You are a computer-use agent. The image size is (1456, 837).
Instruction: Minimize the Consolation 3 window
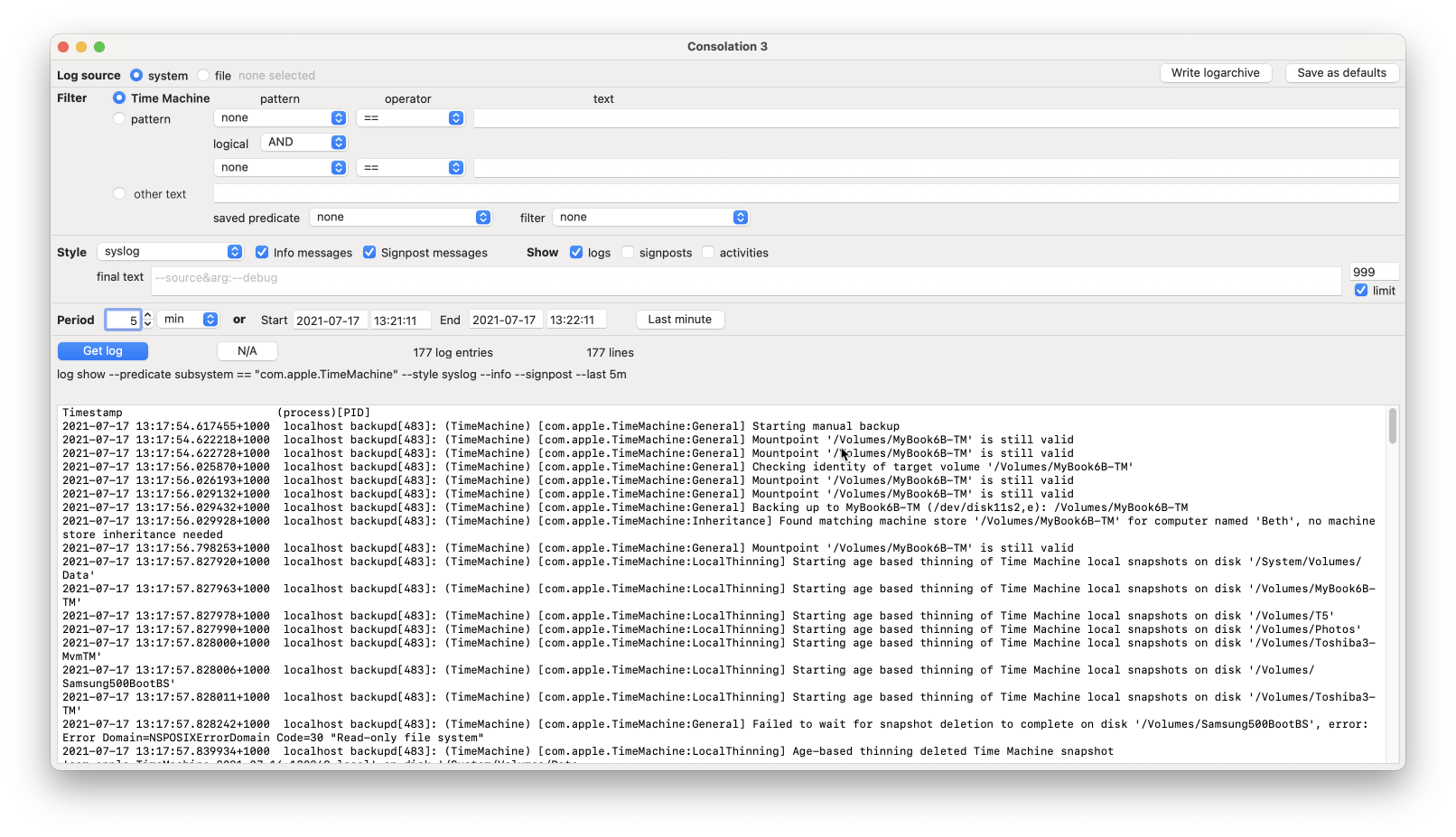(81, 47)
